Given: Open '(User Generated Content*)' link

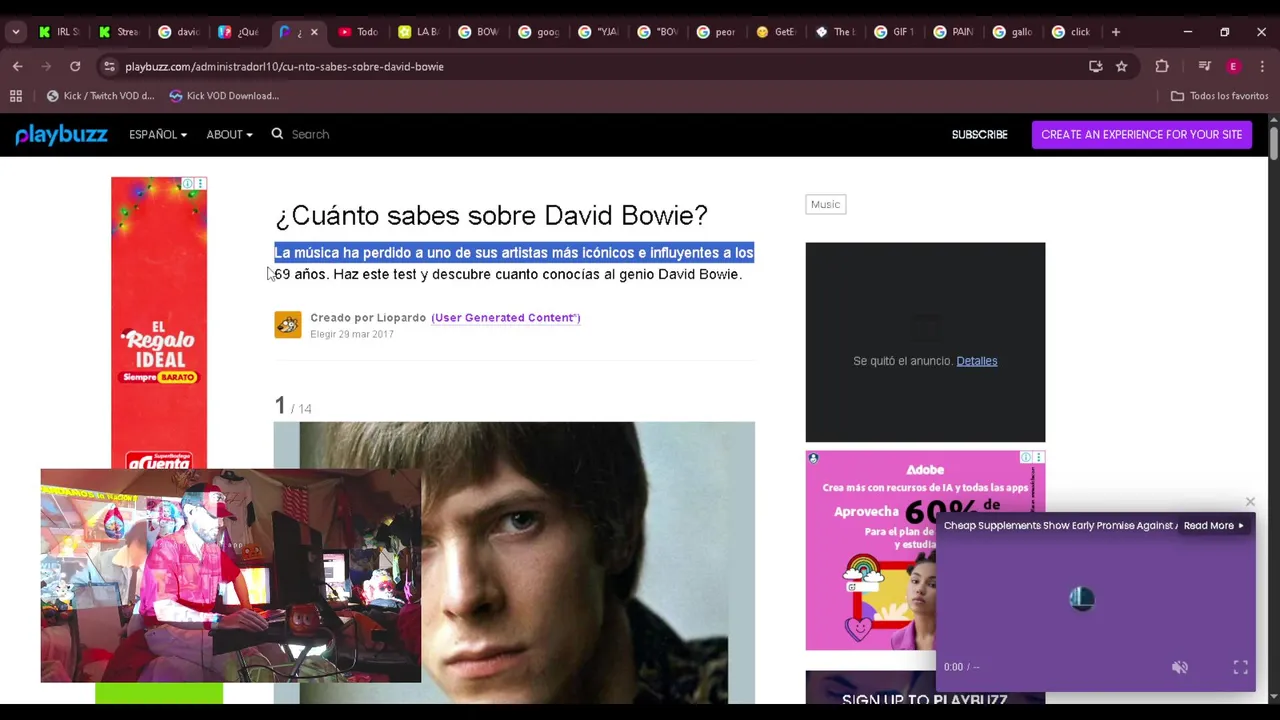Looking at the screenshot, I should 506,318.
